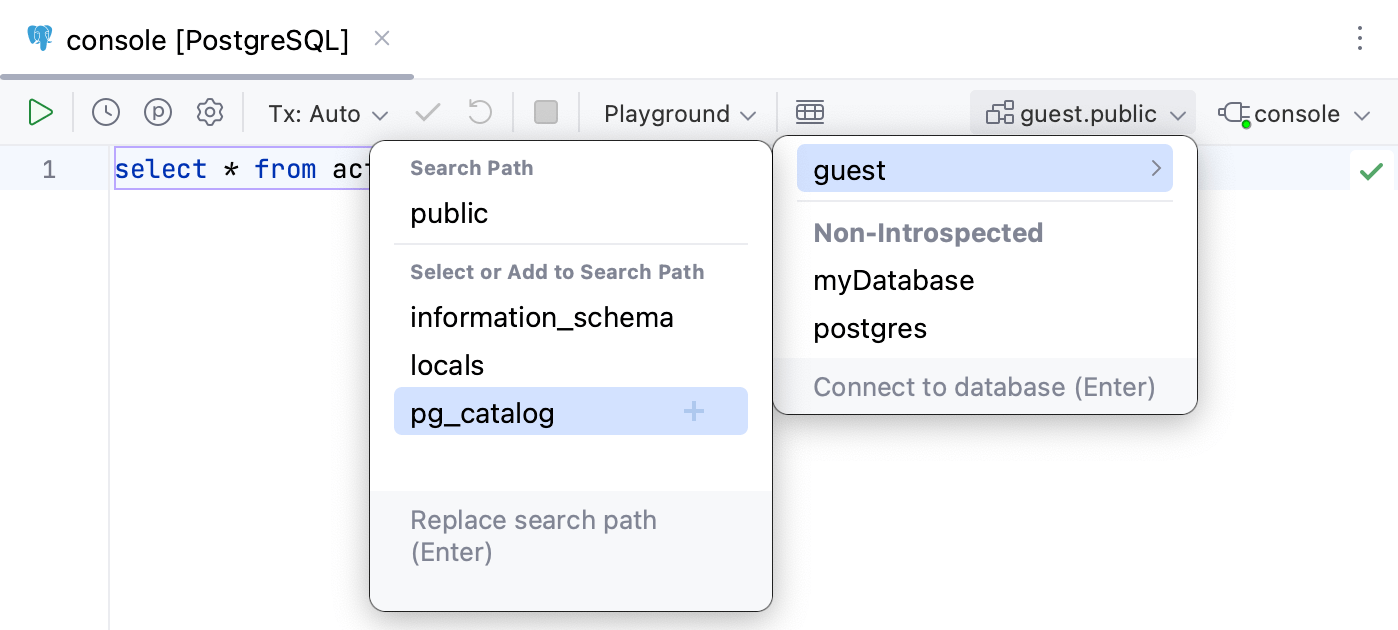The image size is (1398, 630).
Task: Select myDatabase under Non-Introspected
Action: tap(893, 281)
